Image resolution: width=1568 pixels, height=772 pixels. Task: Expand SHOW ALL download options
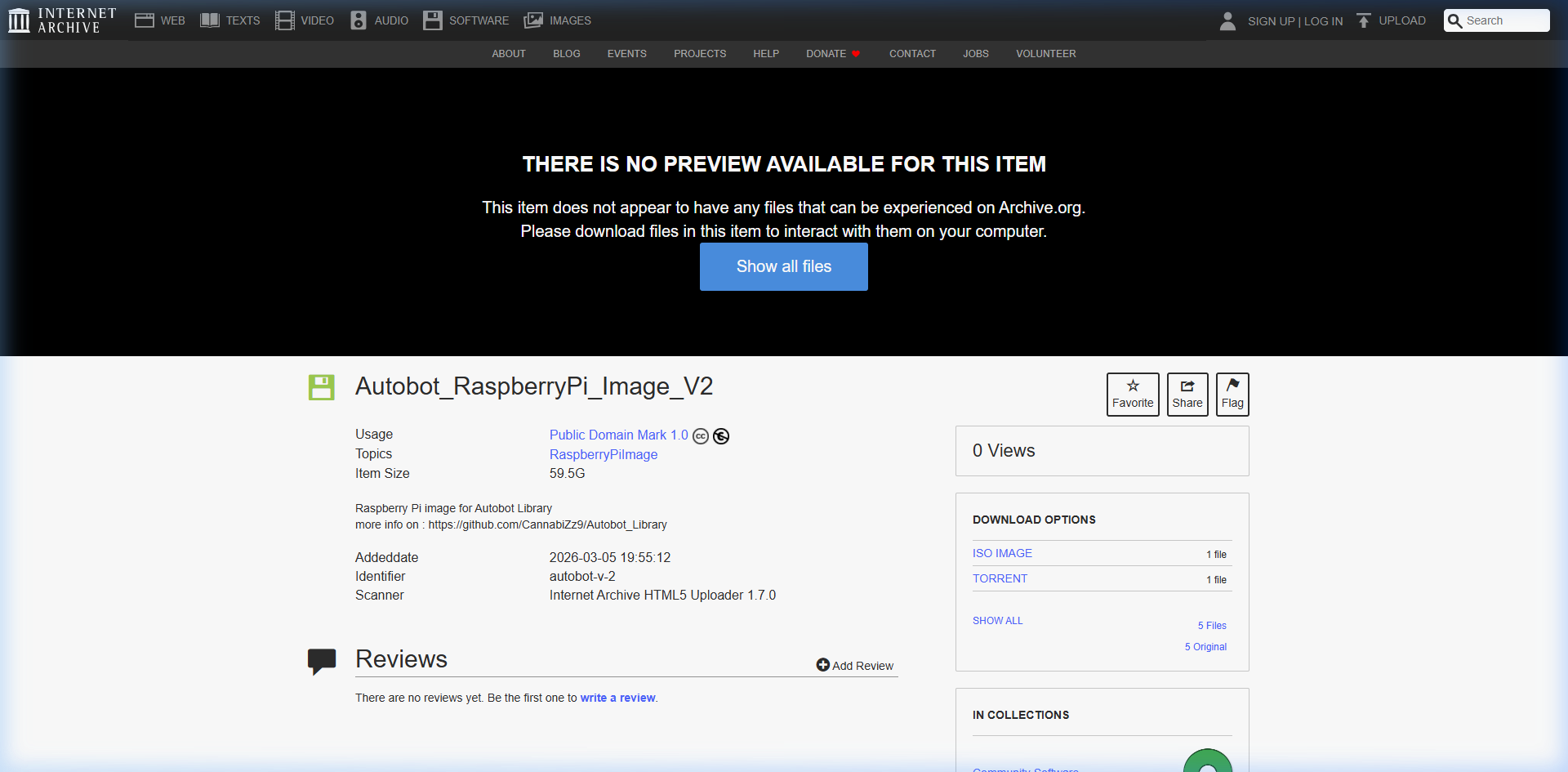(997, 621)
